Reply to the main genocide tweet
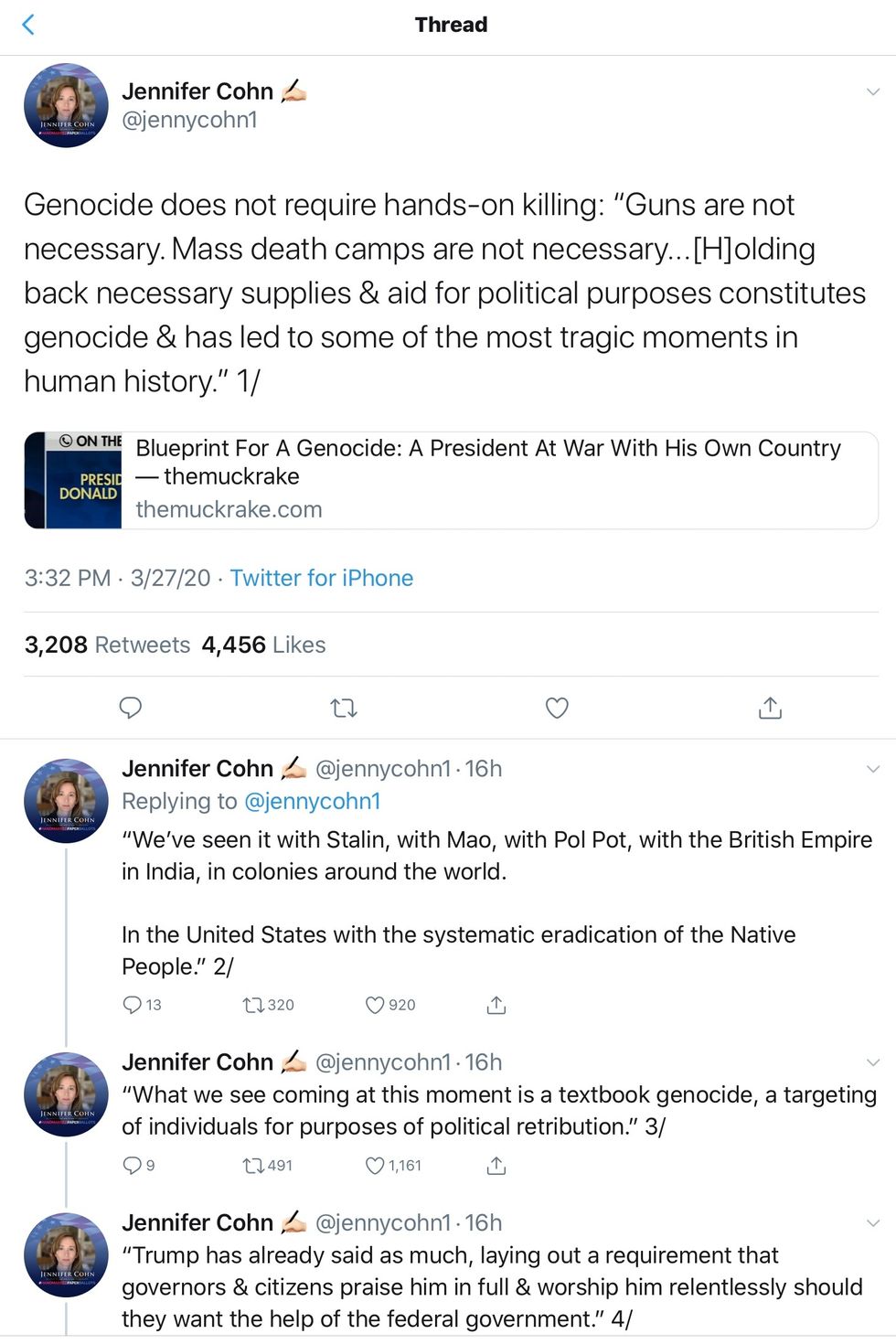 pos(131,708)
